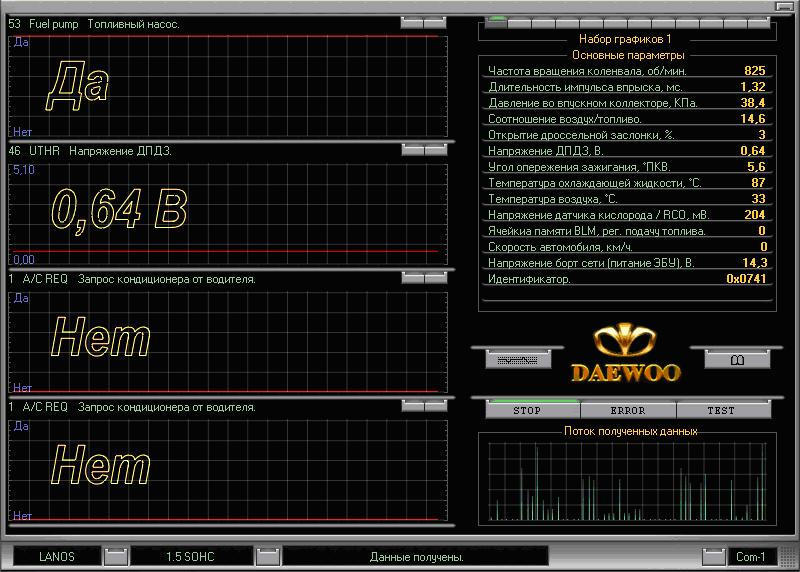Open selector button next to 1.5 SOHC engine
Screen dimensions: 800x572
(x=267, y=556)
